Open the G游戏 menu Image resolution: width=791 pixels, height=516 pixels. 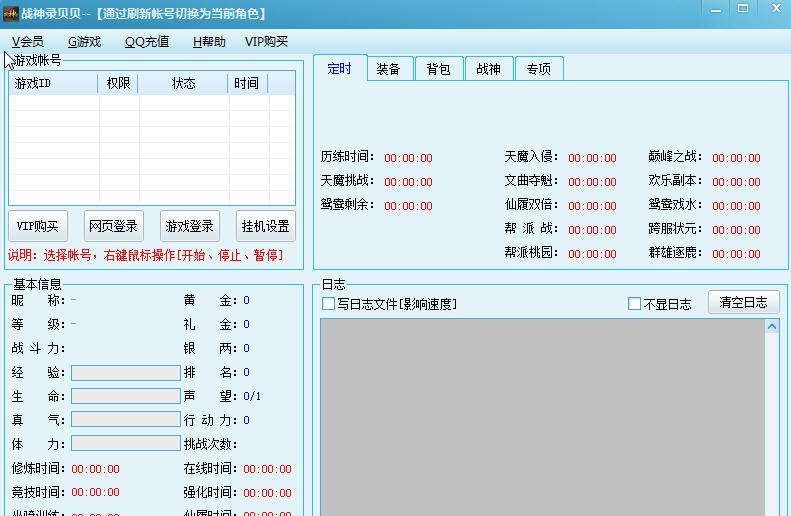84,42
